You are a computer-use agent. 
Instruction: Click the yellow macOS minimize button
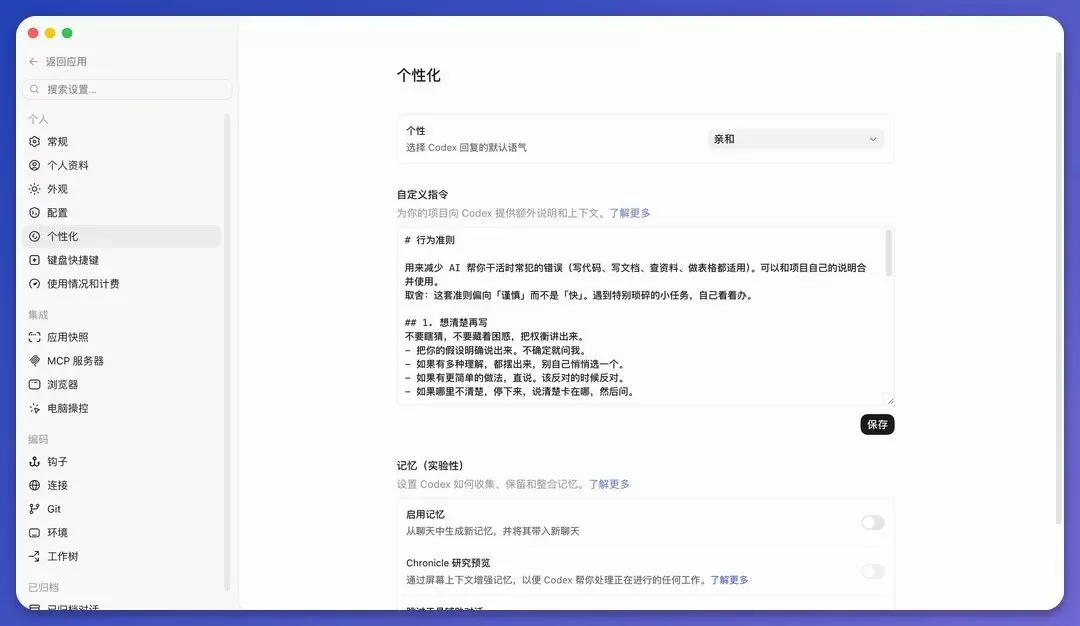coord(50,33)
